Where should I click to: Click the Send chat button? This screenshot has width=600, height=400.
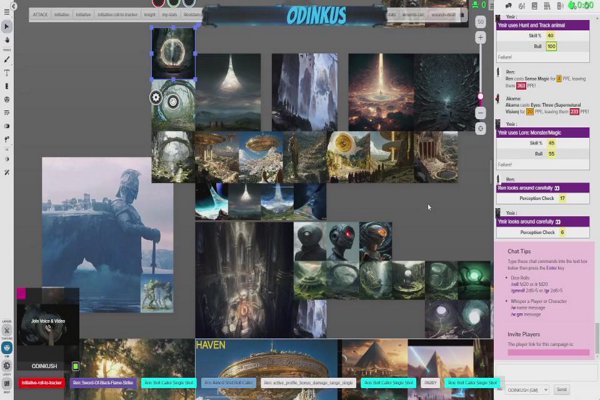(x=561, y=390)
